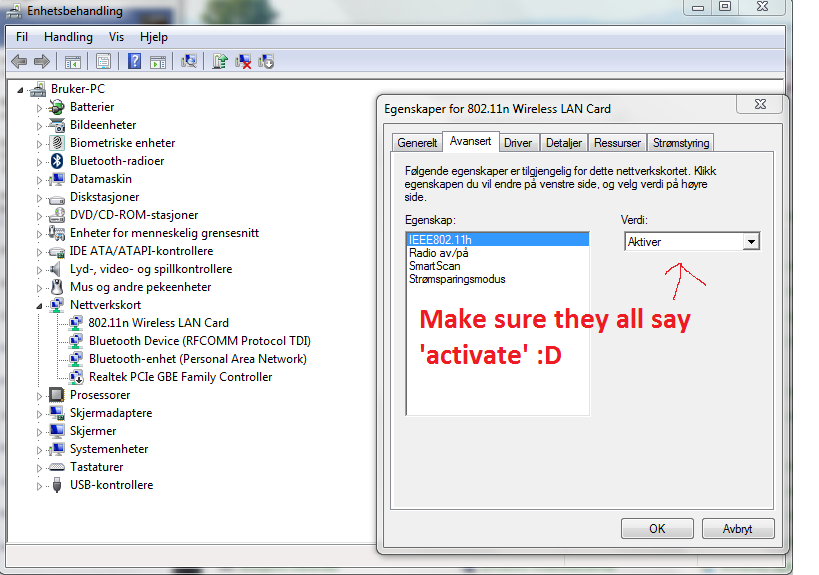Click the Skjermer monitor icon

57,431
